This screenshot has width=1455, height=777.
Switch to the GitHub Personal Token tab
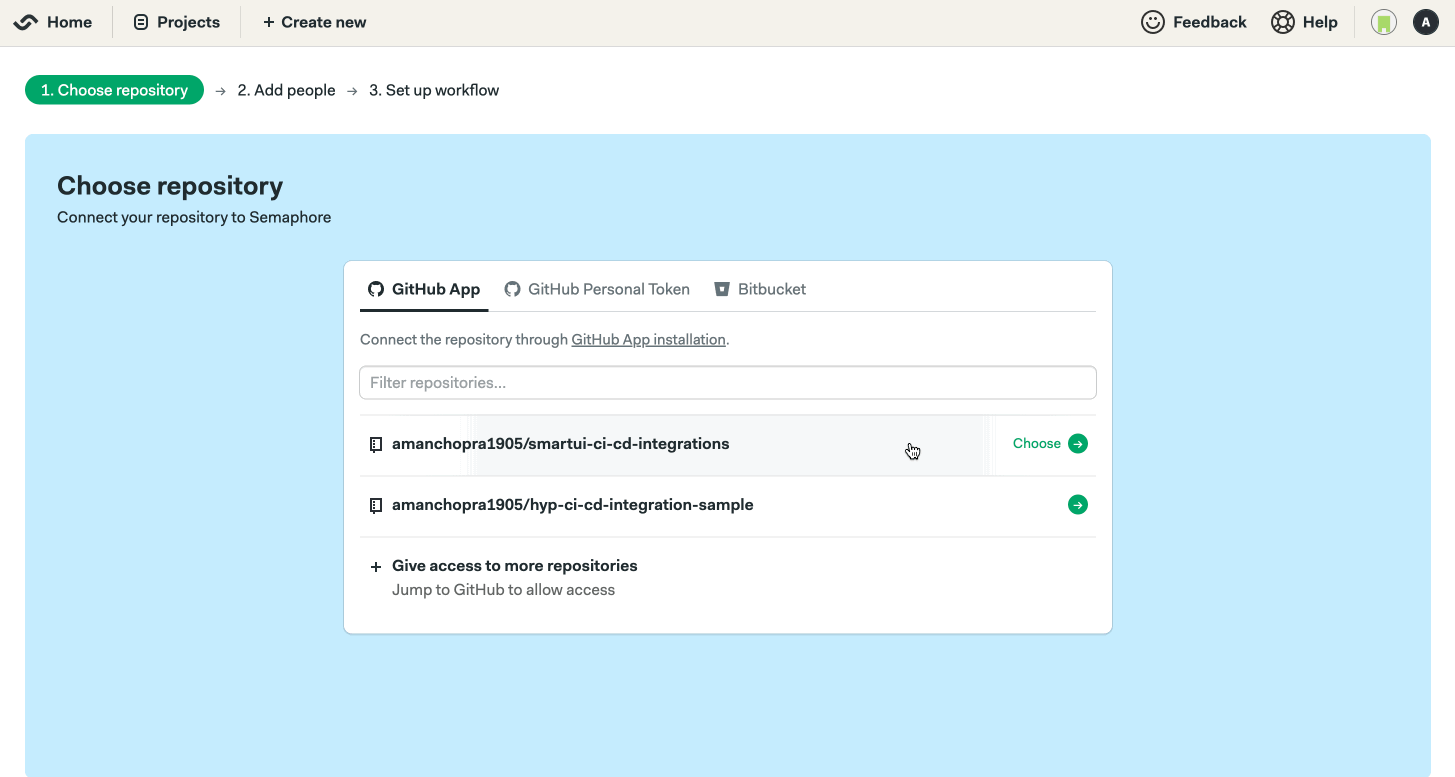tap(597, 289)
